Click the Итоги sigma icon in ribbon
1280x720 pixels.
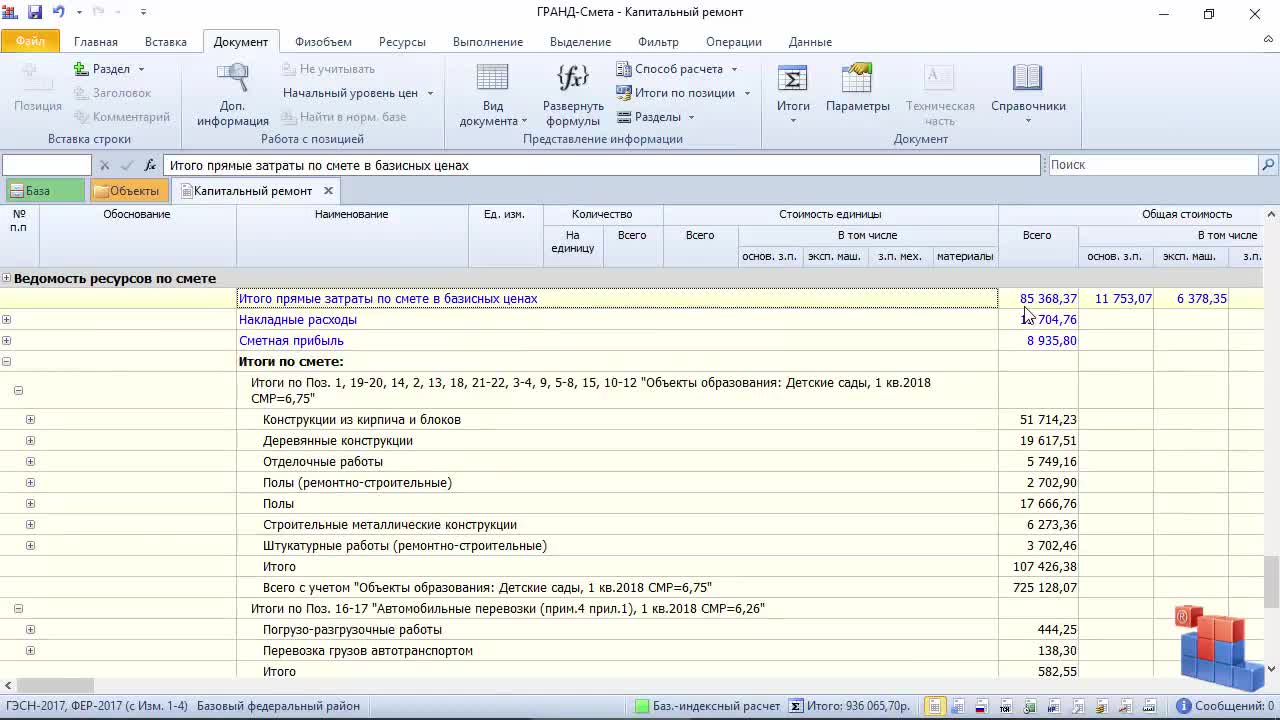[793, 78]
